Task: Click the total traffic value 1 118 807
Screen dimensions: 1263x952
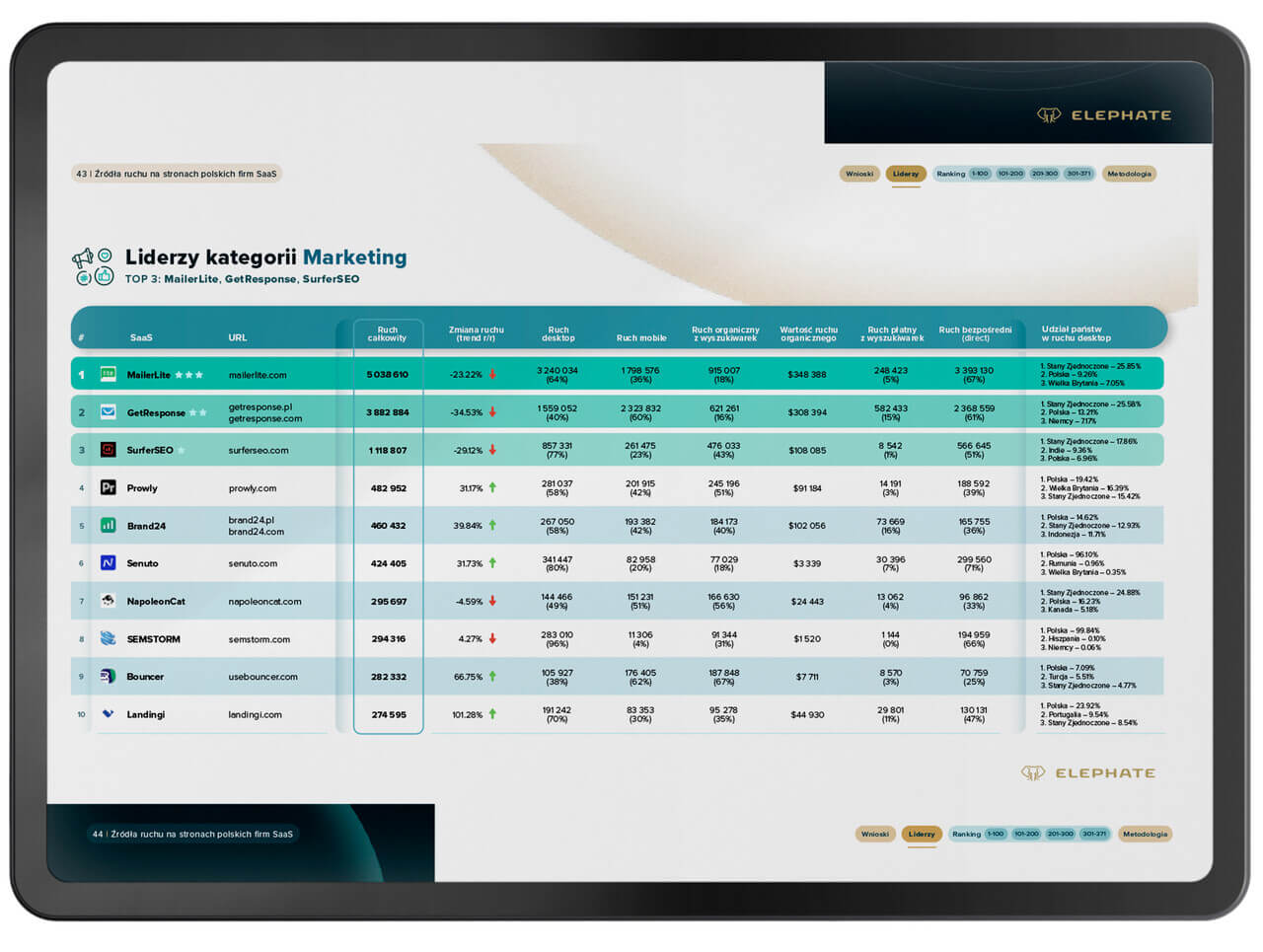Action: (388, 450)
